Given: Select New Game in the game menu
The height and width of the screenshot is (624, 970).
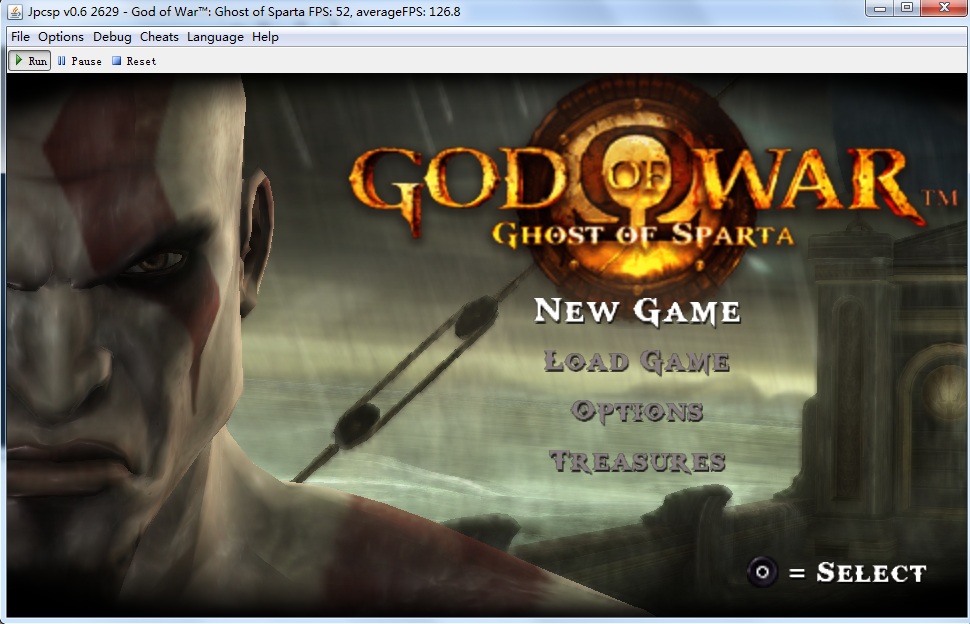Looking at the screenshot, I should (x=637, y=310).
